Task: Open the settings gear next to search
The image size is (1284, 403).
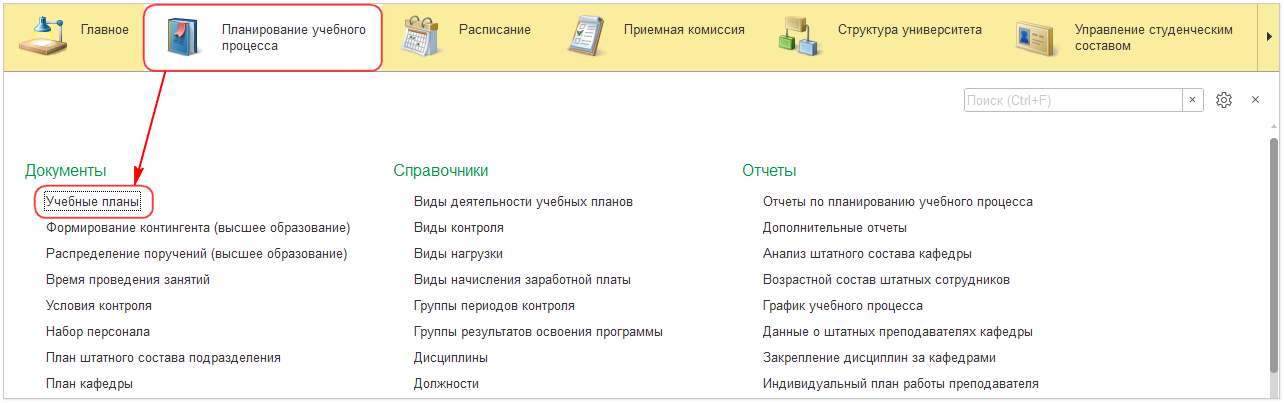Action: 1224,100
